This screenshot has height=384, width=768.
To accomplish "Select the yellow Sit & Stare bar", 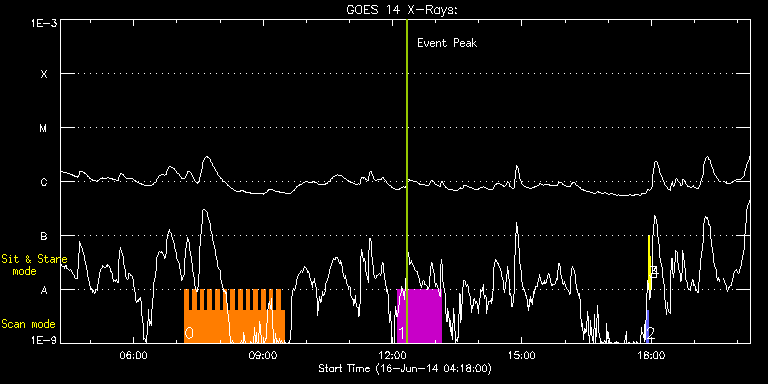I will pos(649,263).
